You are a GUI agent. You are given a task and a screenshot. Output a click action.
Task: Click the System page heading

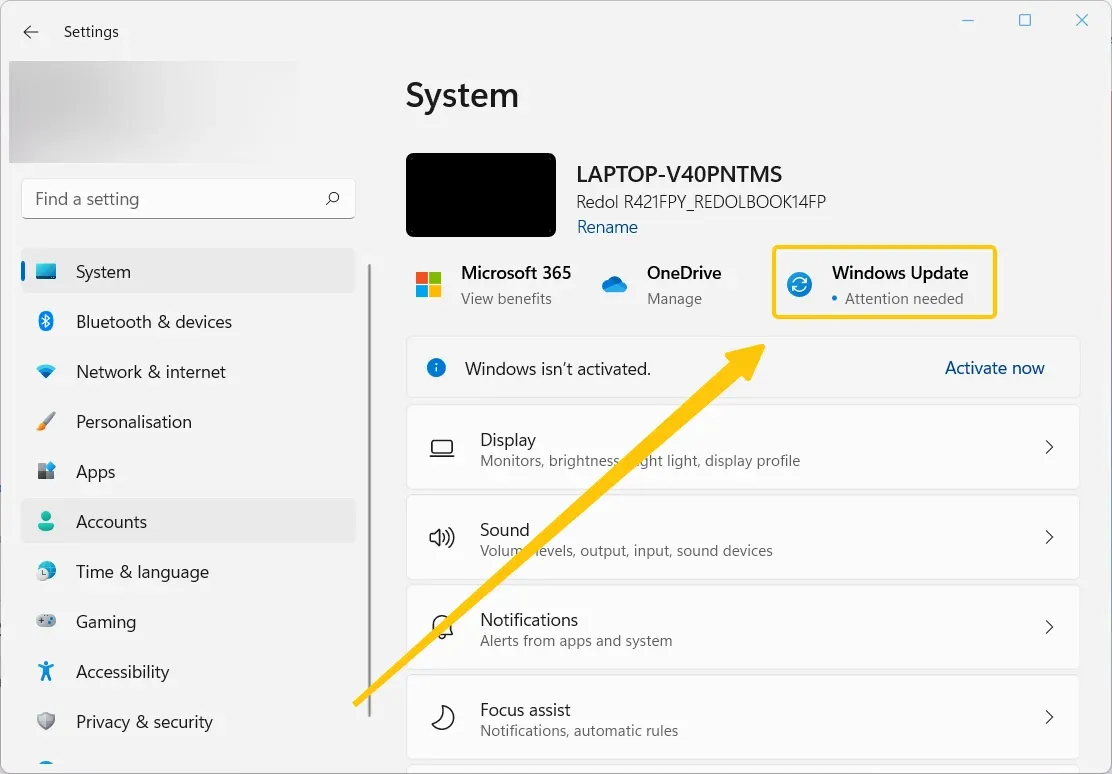pos(462,95)
